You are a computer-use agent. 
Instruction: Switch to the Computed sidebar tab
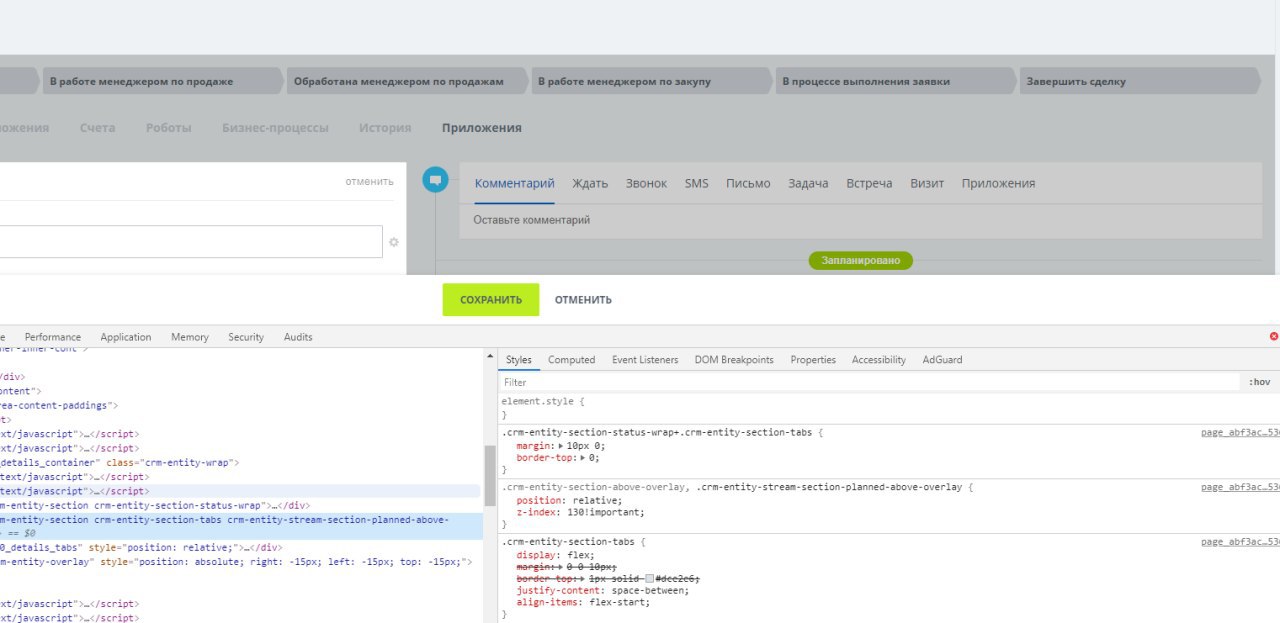click(571, 360)
